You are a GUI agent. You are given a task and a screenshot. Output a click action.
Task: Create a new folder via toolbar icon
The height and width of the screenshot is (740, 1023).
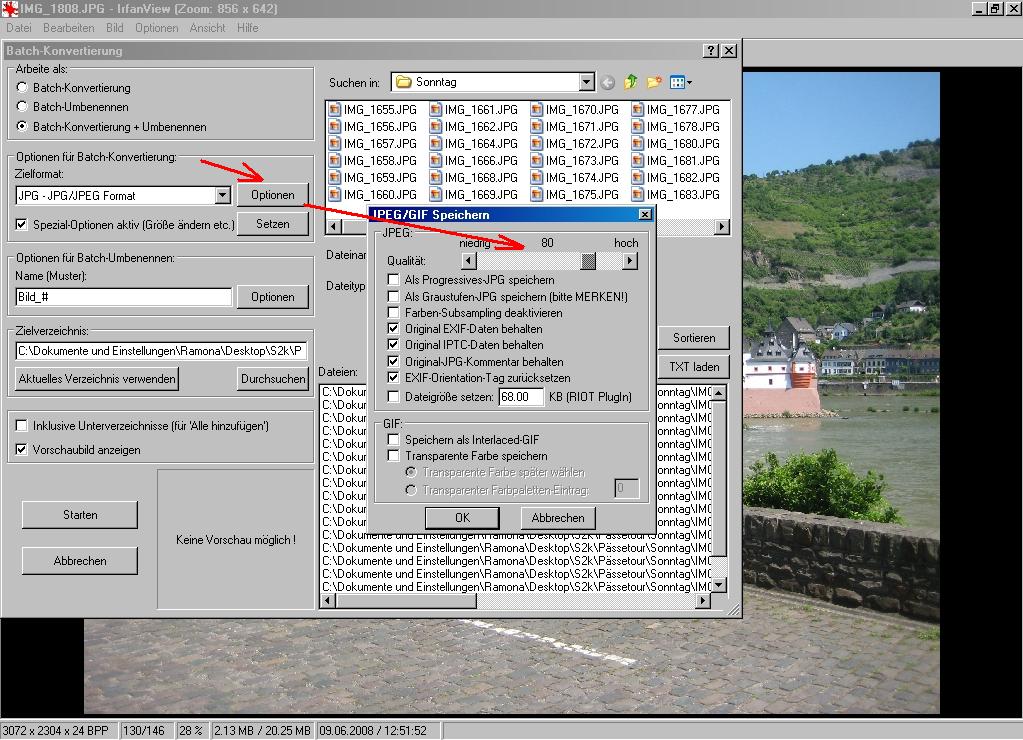[x=654, y=82]
